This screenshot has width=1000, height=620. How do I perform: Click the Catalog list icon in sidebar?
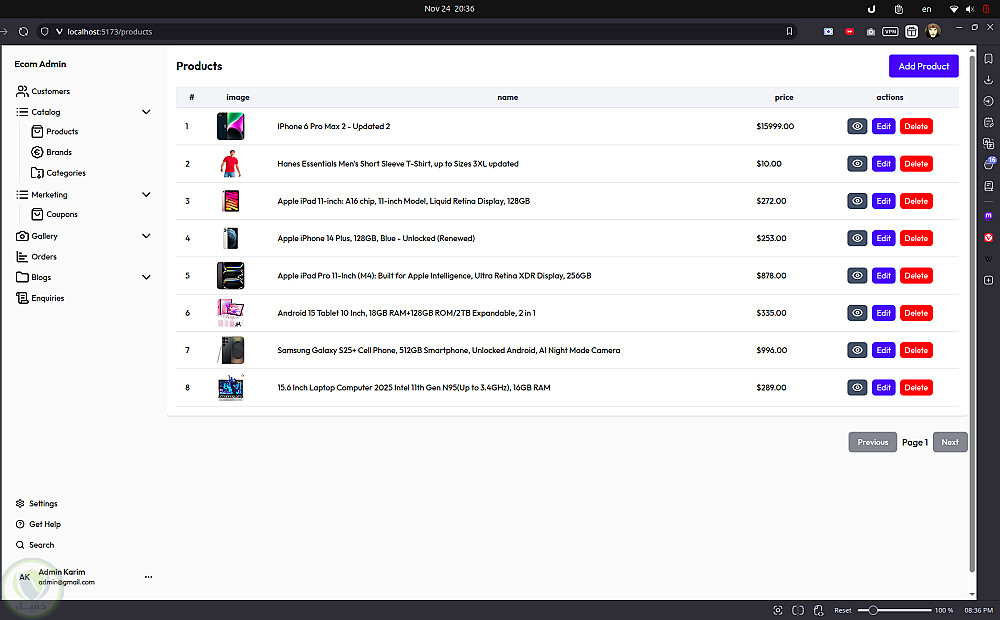coord(22,112)
